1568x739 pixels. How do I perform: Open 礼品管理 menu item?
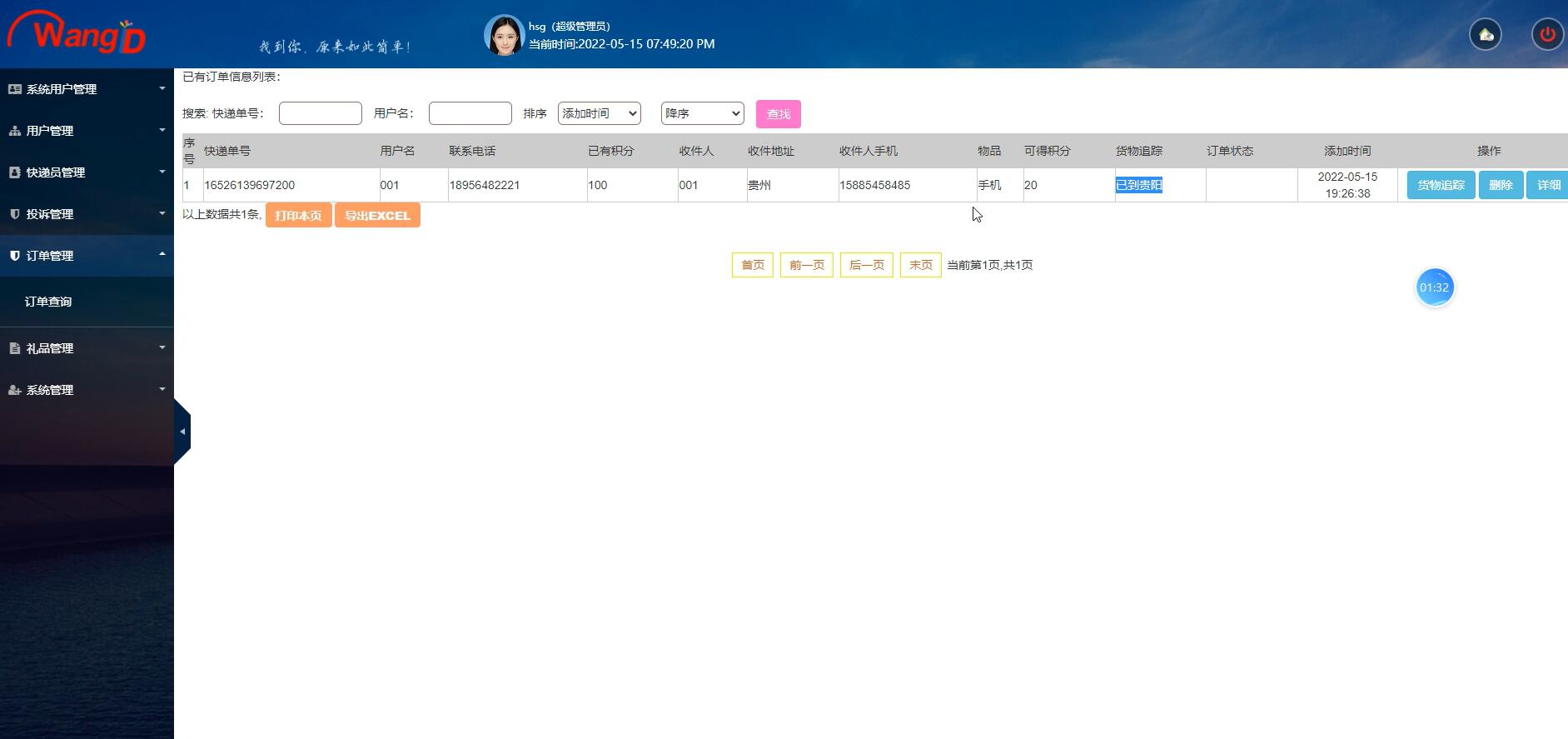point(87,348)
